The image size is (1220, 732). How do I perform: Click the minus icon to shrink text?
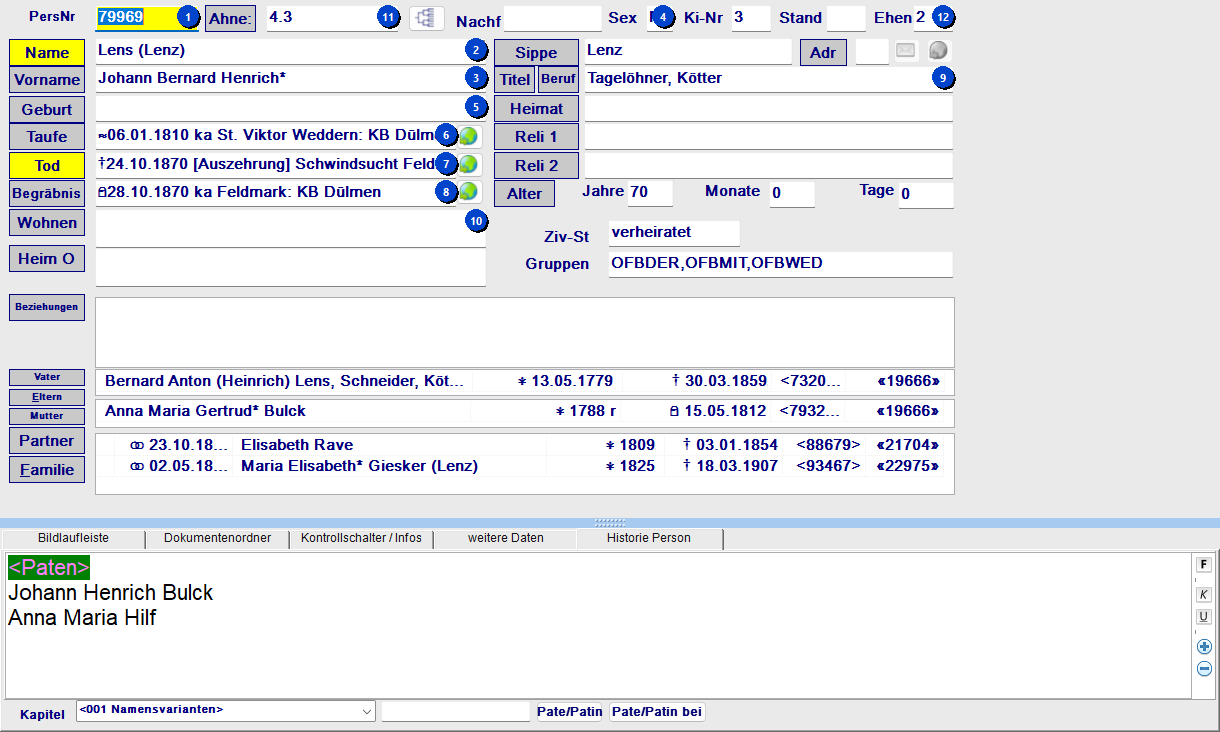coord(1204,669)
